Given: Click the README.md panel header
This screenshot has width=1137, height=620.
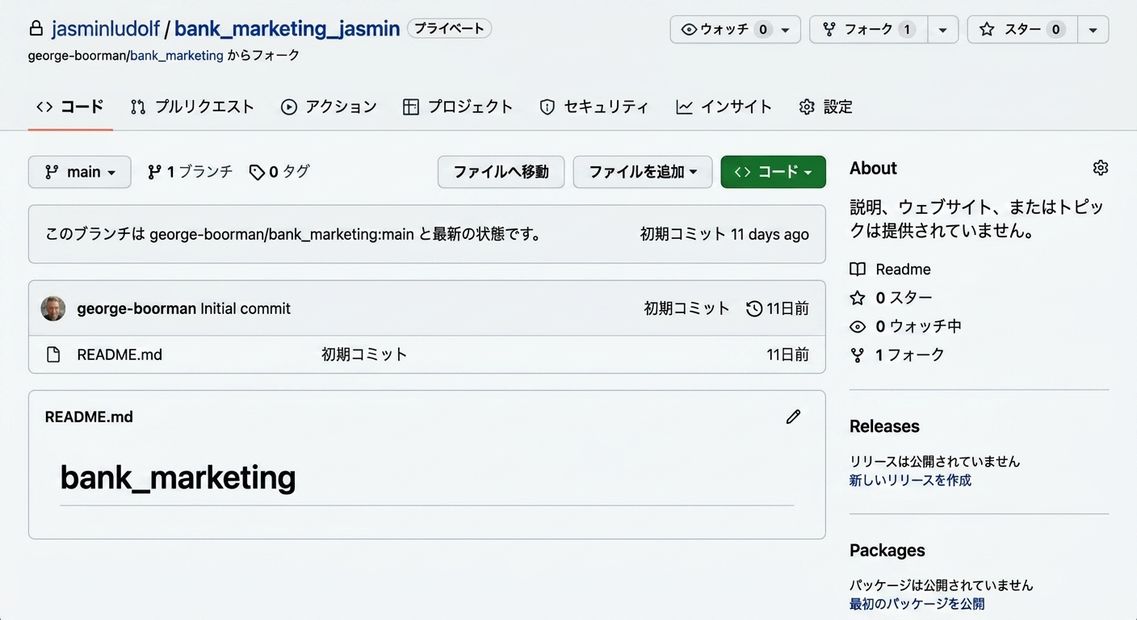Looking at the screenshot, I should [88, 417].
